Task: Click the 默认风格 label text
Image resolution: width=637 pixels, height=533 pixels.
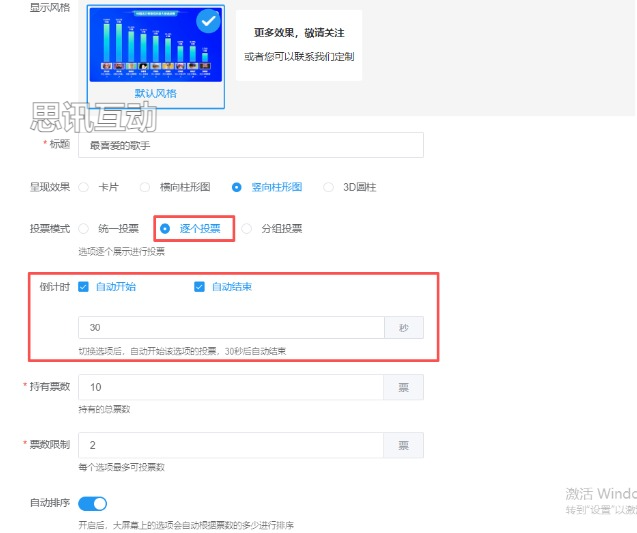Action: [155, 93]
